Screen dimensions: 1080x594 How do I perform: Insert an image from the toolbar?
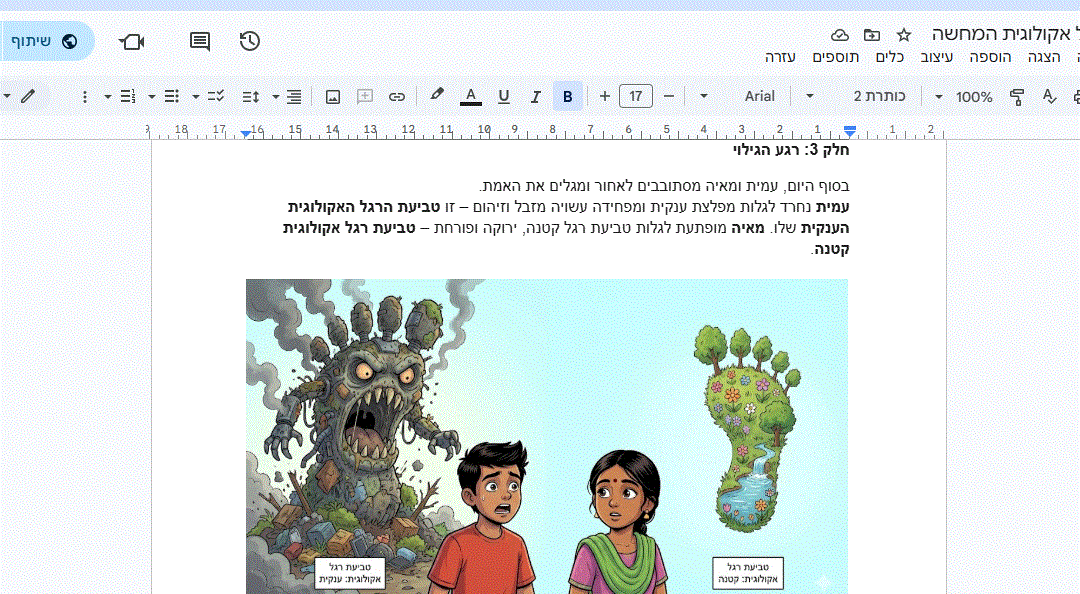click(333, 97)
